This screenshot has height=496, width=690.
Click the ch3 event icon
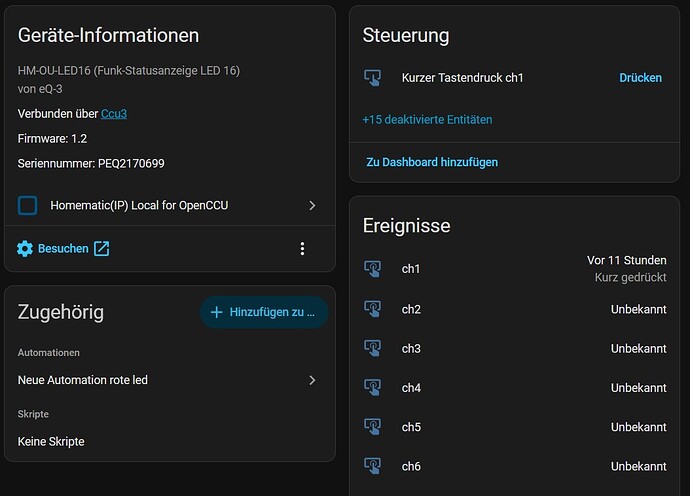[x=373, y=348]
